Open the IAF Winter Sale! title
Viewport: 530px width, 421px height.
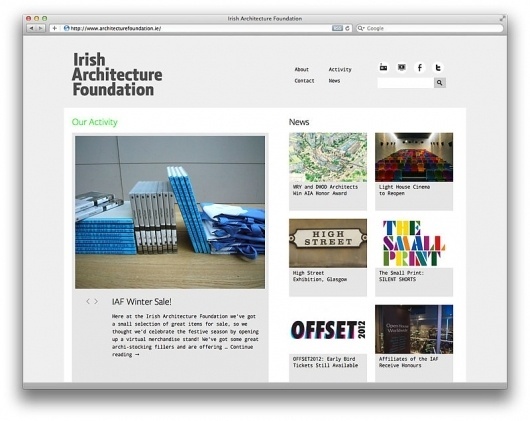142,302
